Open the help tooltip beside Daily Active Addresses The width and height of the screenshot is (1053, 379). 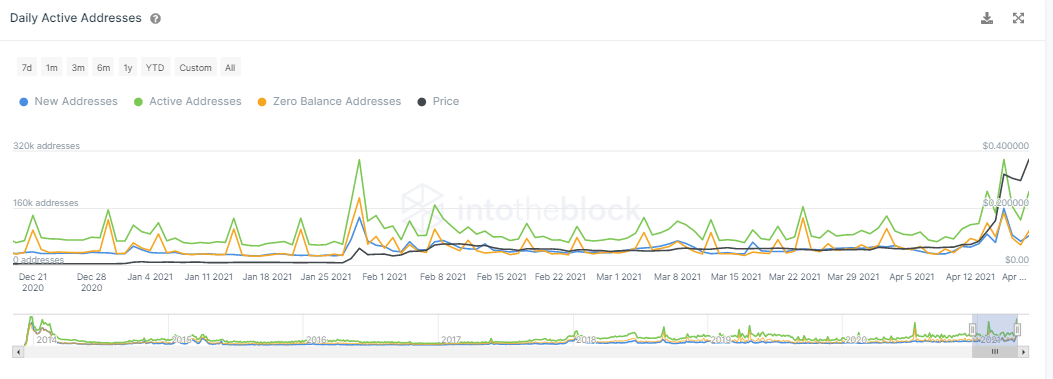point(155,19)
